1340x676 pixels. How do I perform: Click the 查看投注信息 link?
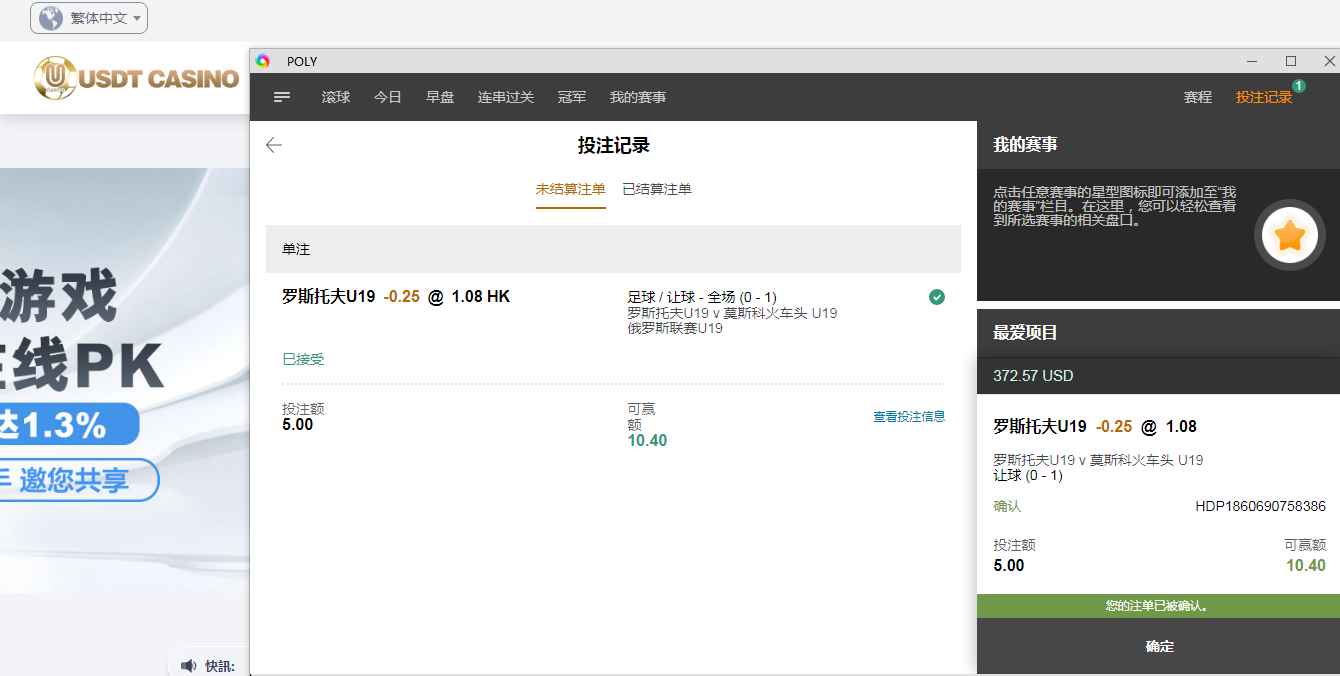coord(909,417)
